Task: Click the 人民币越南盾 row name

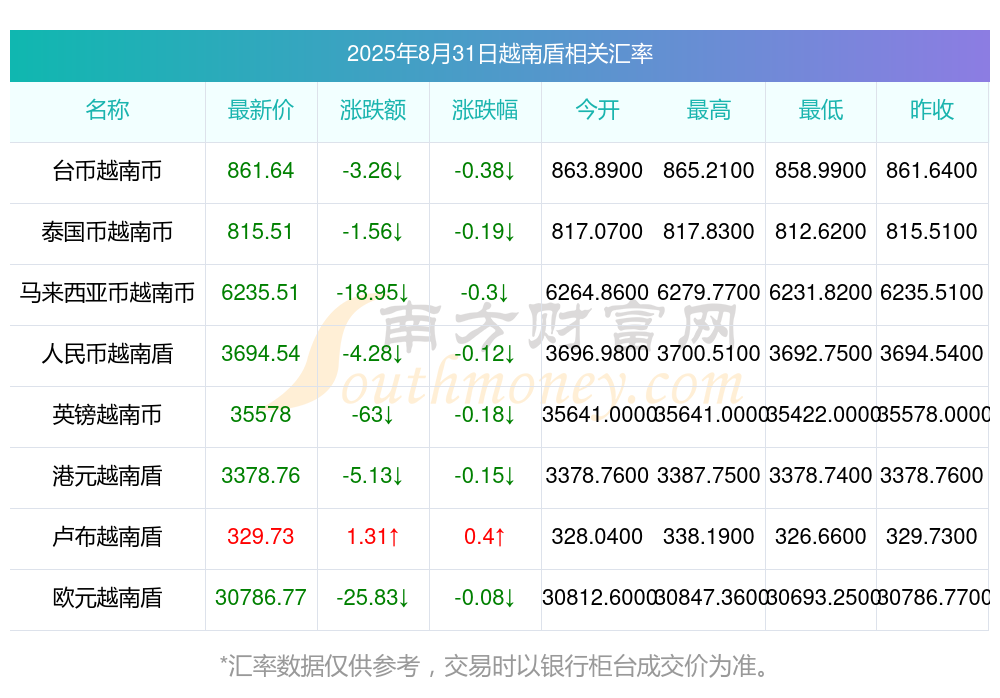Action: tap(107, 353)
